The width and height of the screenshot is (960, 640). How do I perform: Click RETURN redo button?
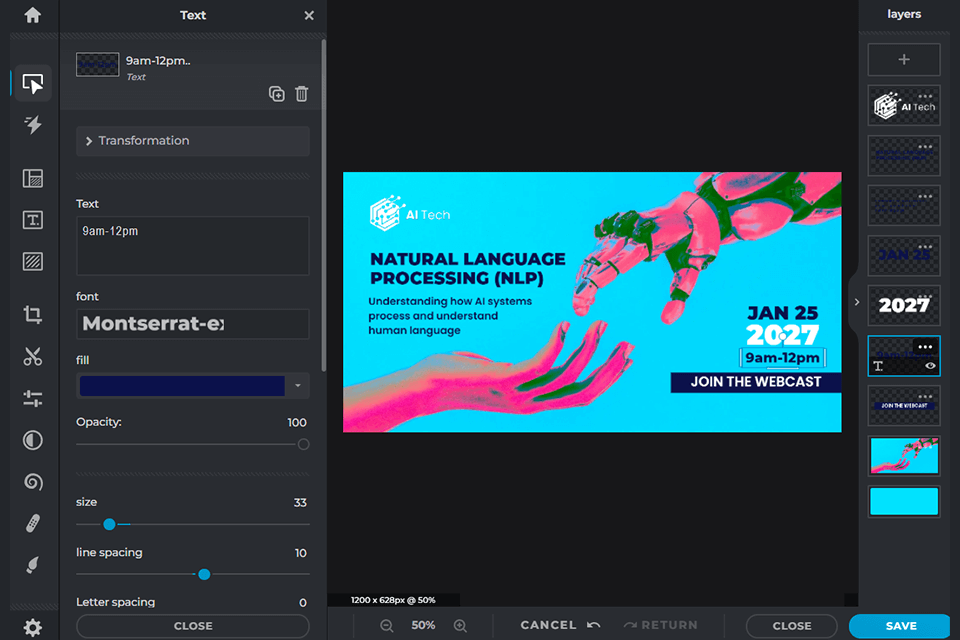(661, 625)
